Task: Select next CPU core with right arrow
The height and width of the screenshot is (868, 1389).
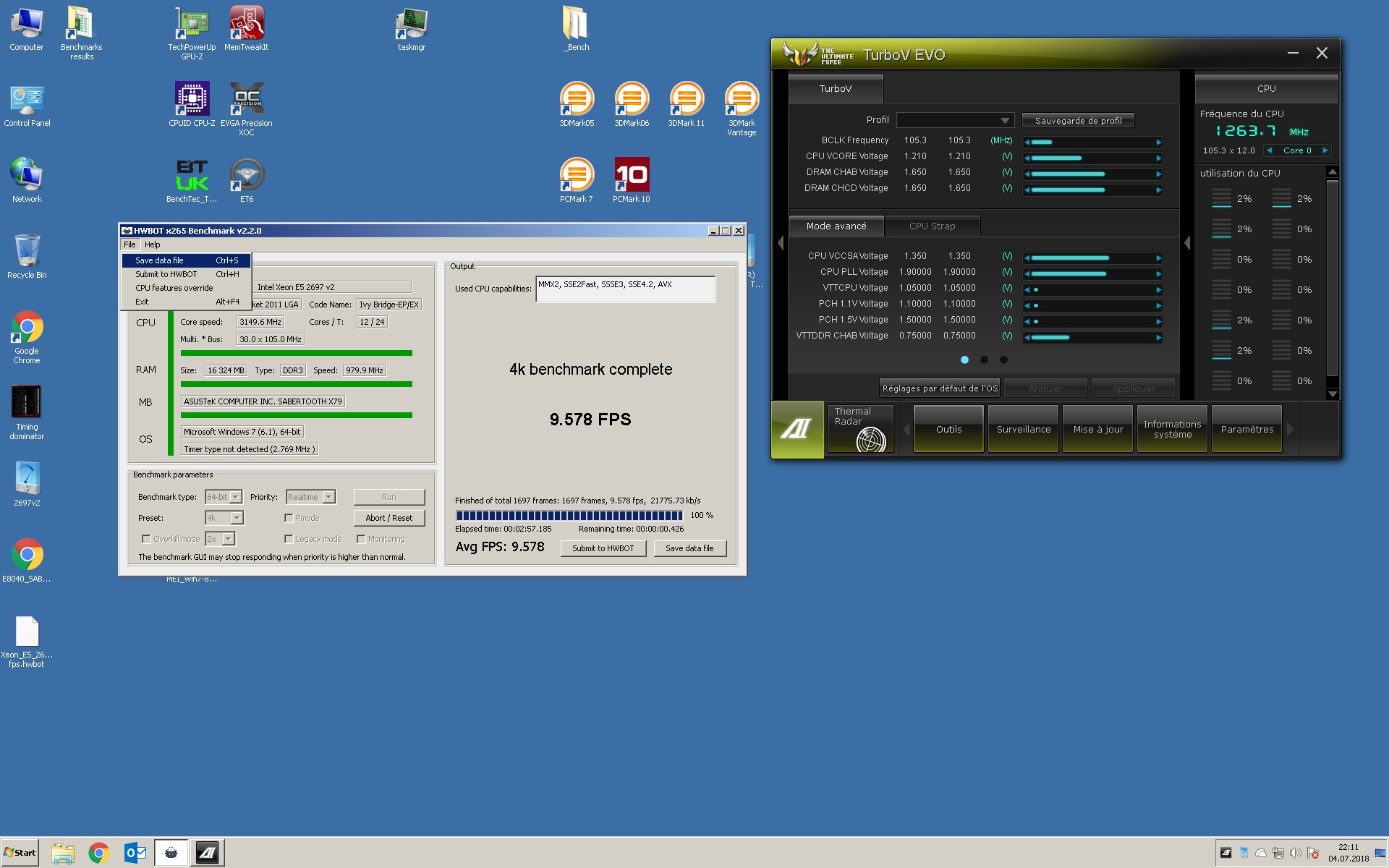Action: (1325, 150)
